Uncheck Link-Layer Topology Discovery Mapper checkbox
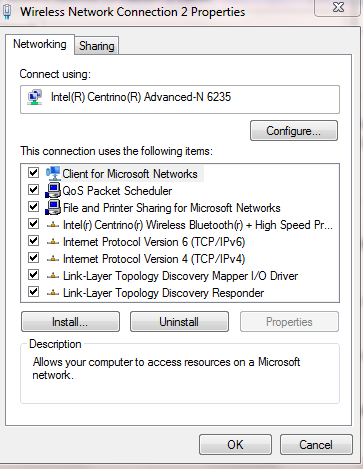Image resolution: width=363 pixels, height=469 pixels. [x=33, y=275]
